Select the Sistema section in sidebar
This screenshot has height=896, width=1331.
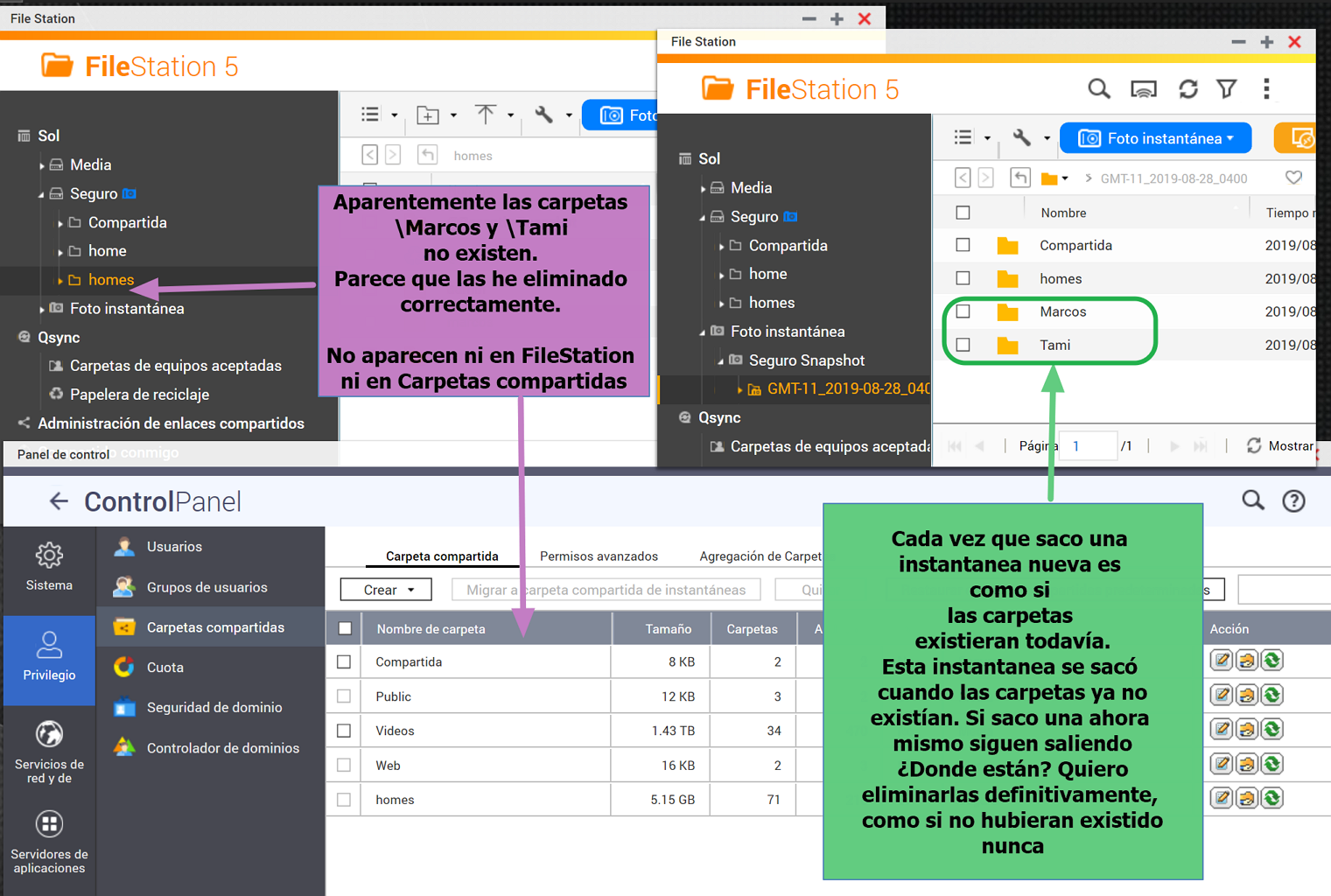coord(49,566)
